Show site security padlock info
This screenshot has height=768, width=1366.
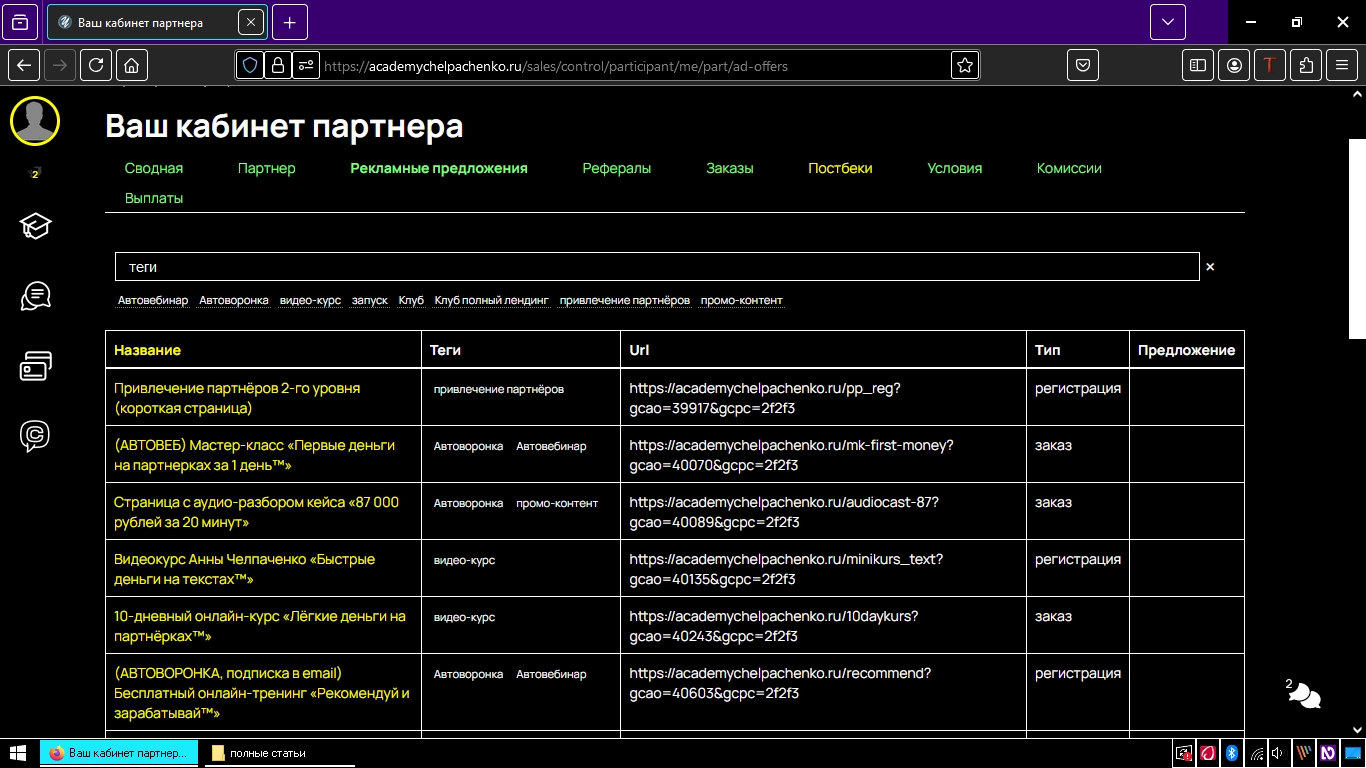(x=278, y=65)
